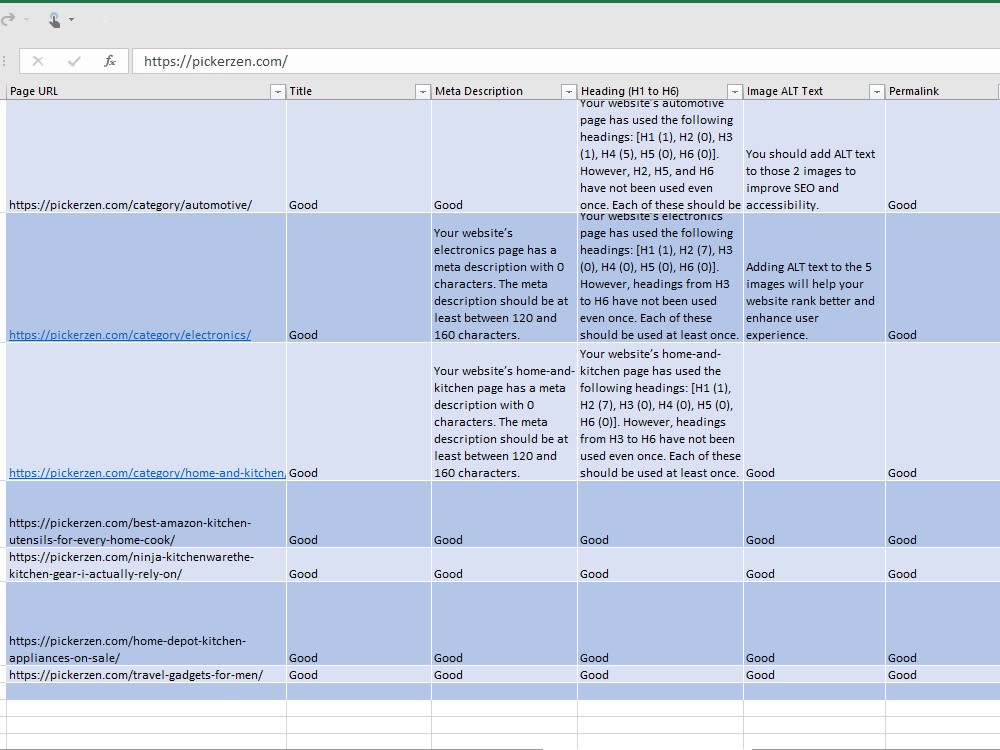Viewport: 1000px width, 750px height.
Task: Select the automotive row Title 'Good' cell
Action: [359, 156]
